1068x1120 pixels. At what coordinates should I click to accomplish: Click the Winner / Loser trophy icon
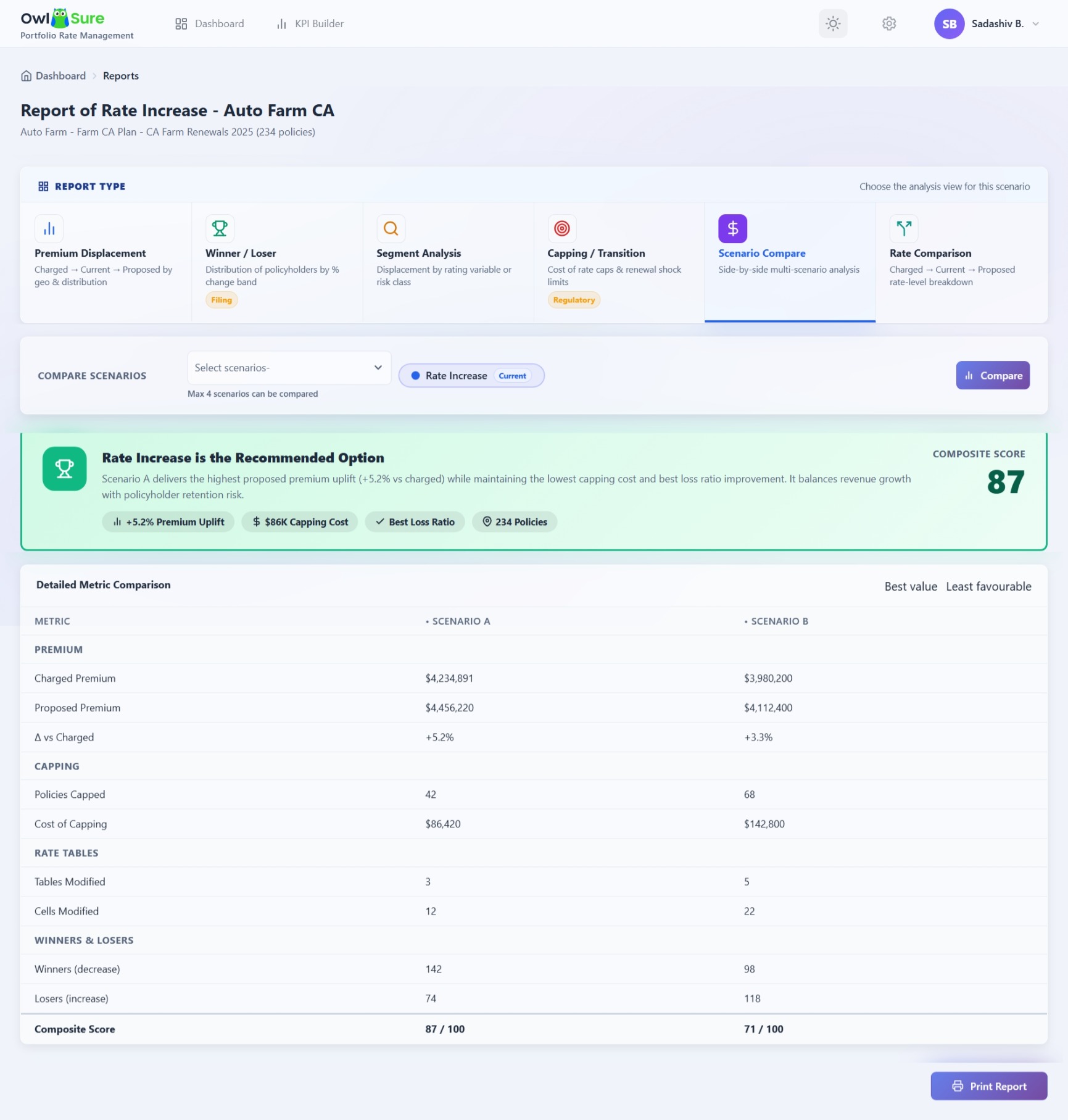(220, 228)
